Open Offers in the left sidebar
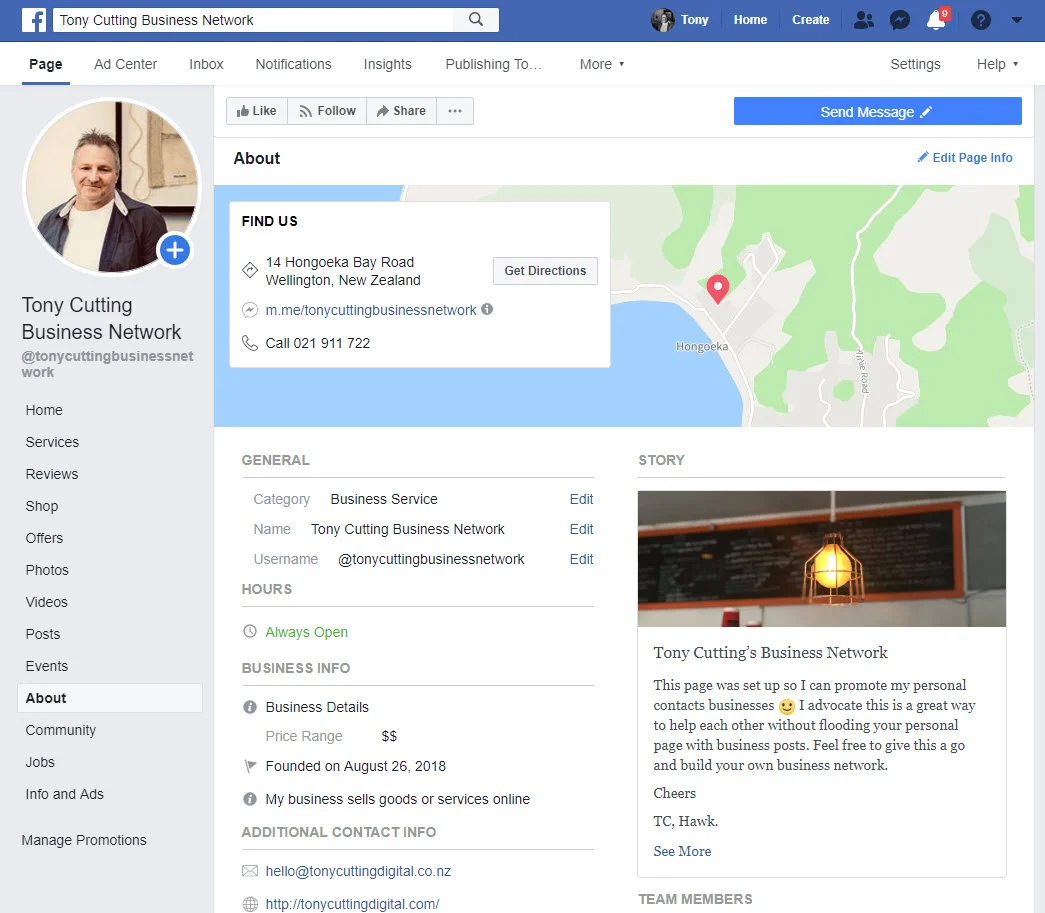 pyautogui.click(x=44, y=538)
